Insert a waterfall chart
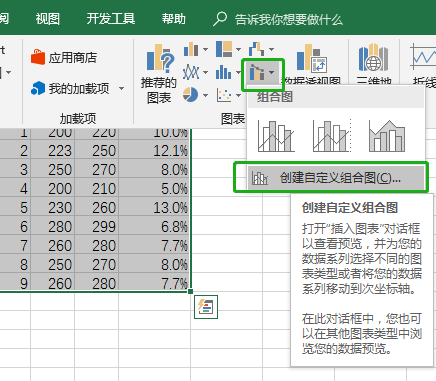Image resolution: width=436 pixels, height=381 pixels. point(257,49)
